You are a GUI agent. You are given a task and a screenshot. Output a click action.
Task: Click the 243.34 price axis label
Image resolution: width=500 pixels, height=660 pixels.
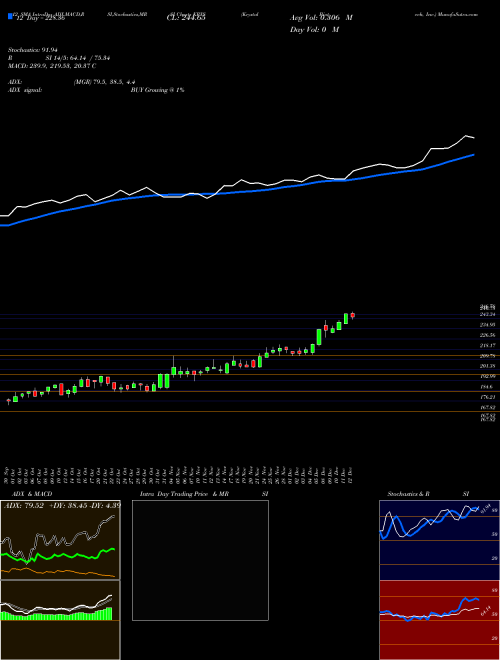(487, 314)
